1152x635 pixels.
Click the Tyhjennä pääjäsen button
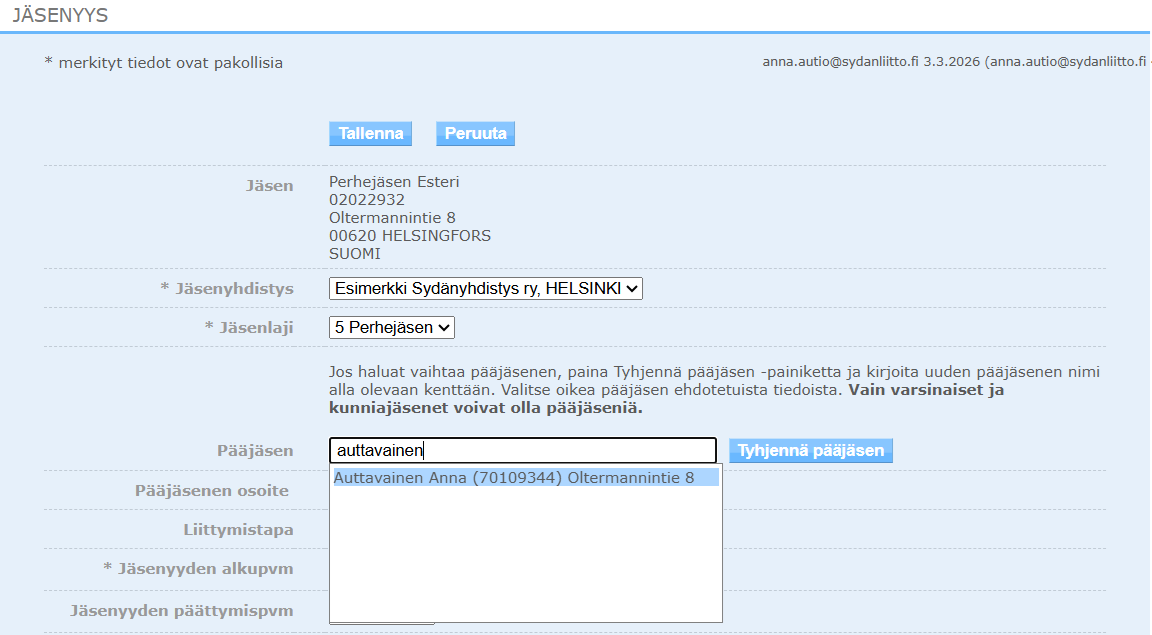point(810,451)
